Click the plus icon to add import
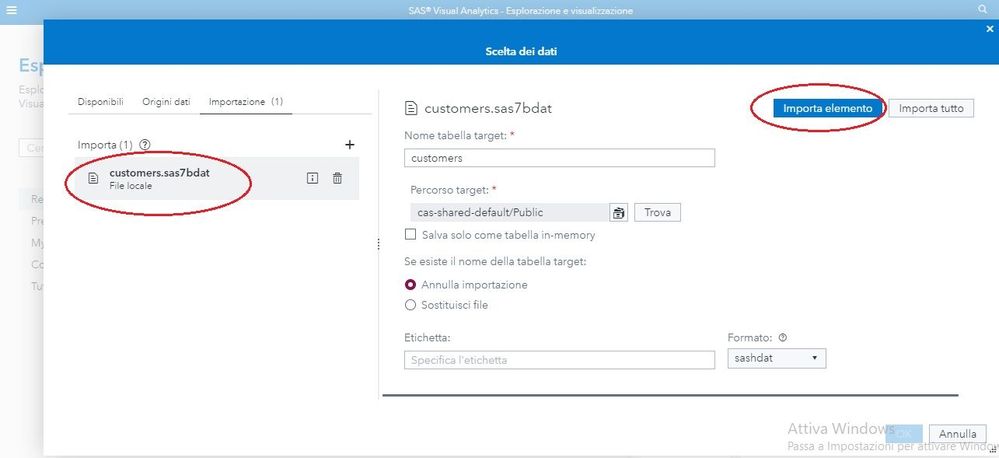 [x=349, y=145]
